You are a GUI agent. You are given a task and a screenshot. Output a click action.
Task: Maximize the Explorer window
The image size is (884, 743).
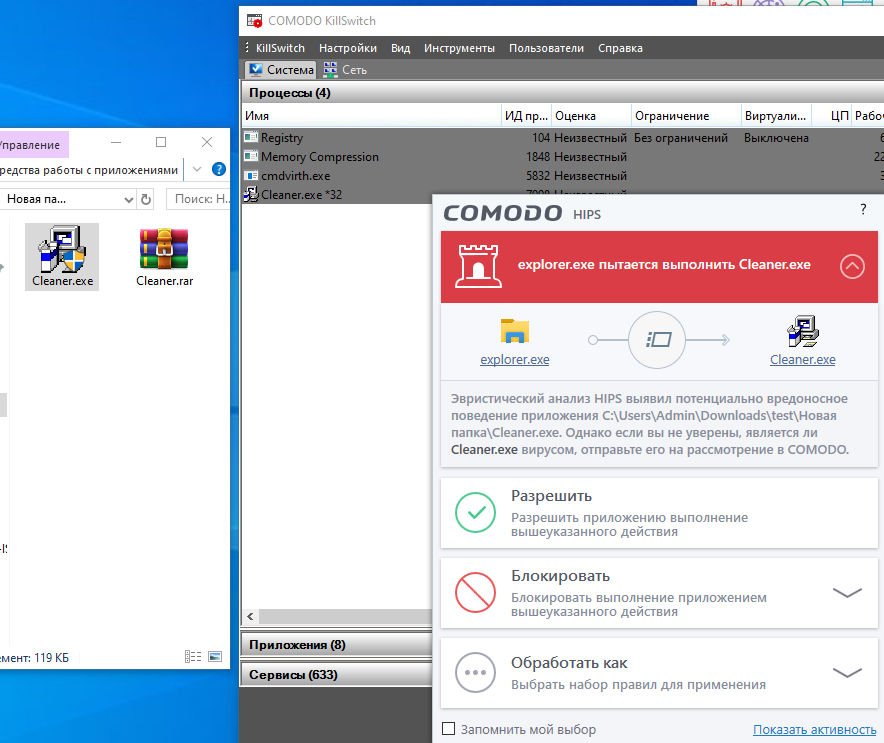[161, 142]
